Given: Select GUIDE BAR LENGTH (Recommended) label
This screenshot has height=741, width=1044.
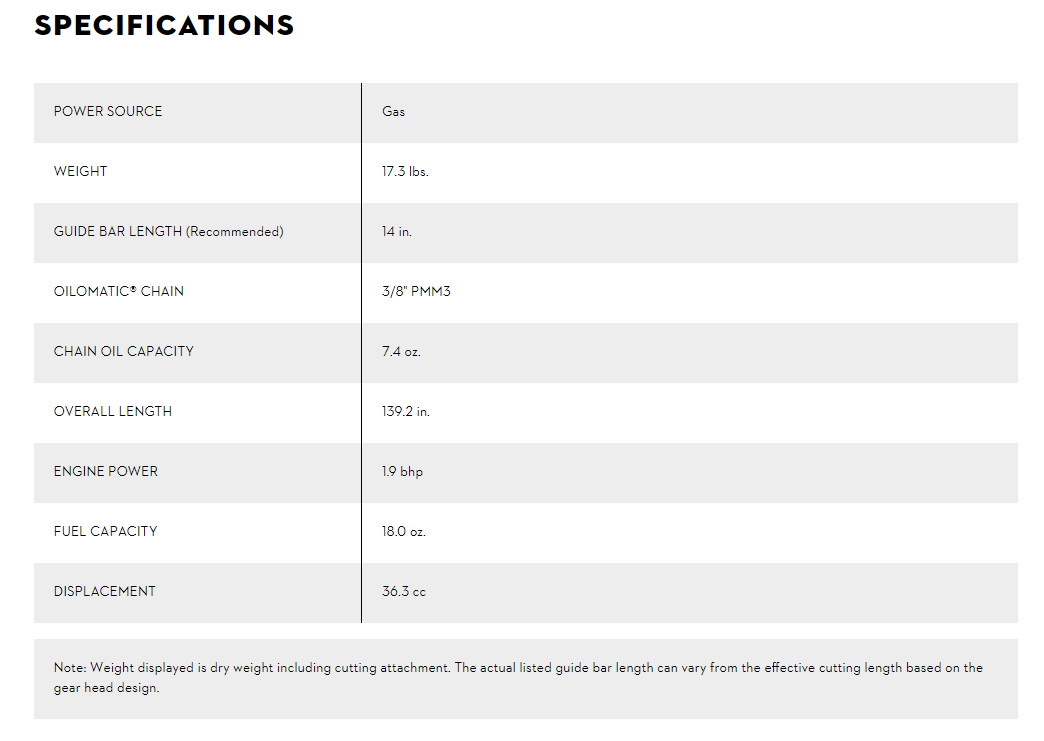Looking at the screenshot, I should (168, 232).
